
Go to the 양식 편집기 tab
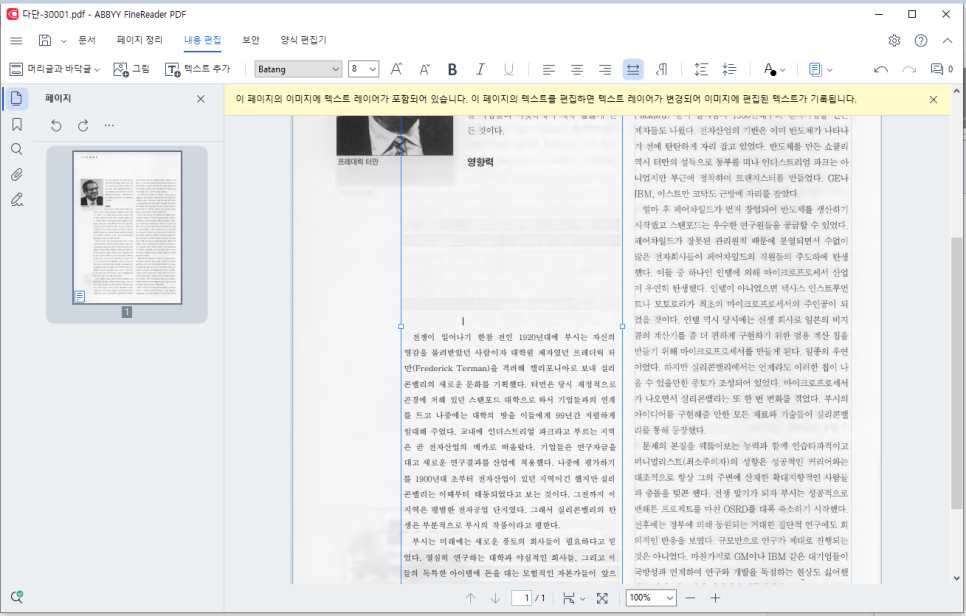point(303,40)
